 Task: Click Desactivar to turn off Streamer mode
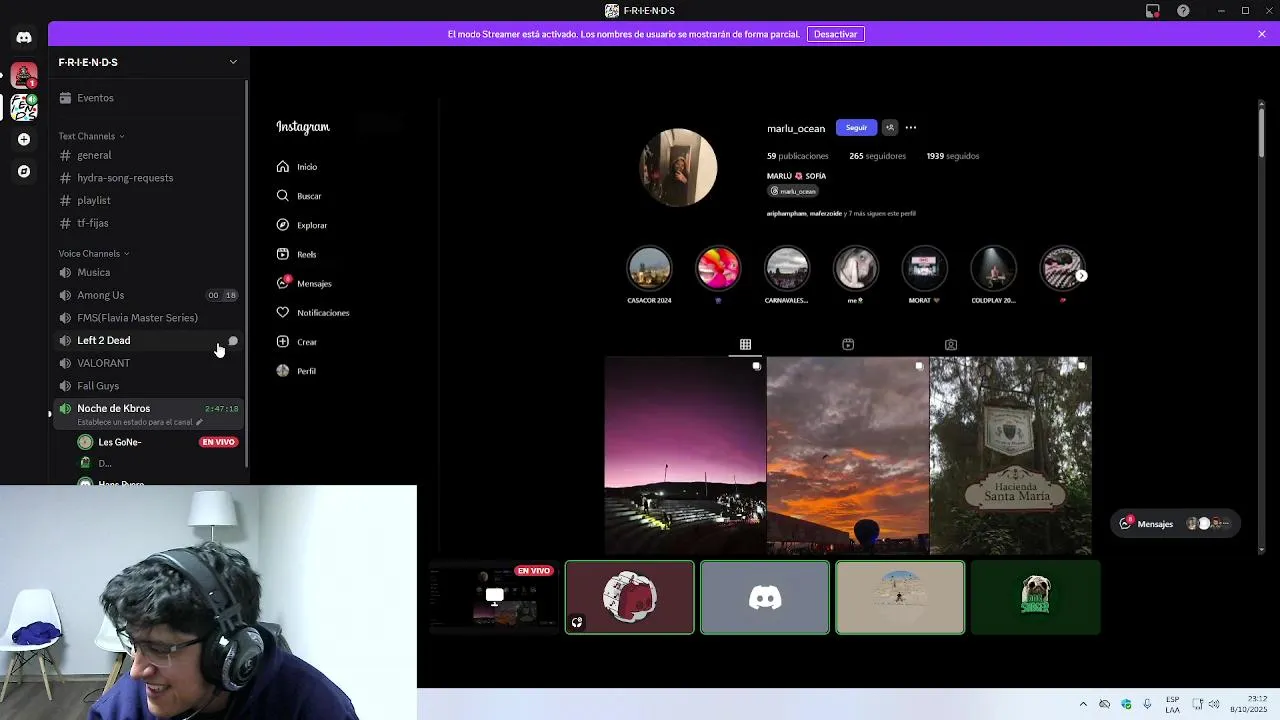pyautogui.click(x=835, y=34)
